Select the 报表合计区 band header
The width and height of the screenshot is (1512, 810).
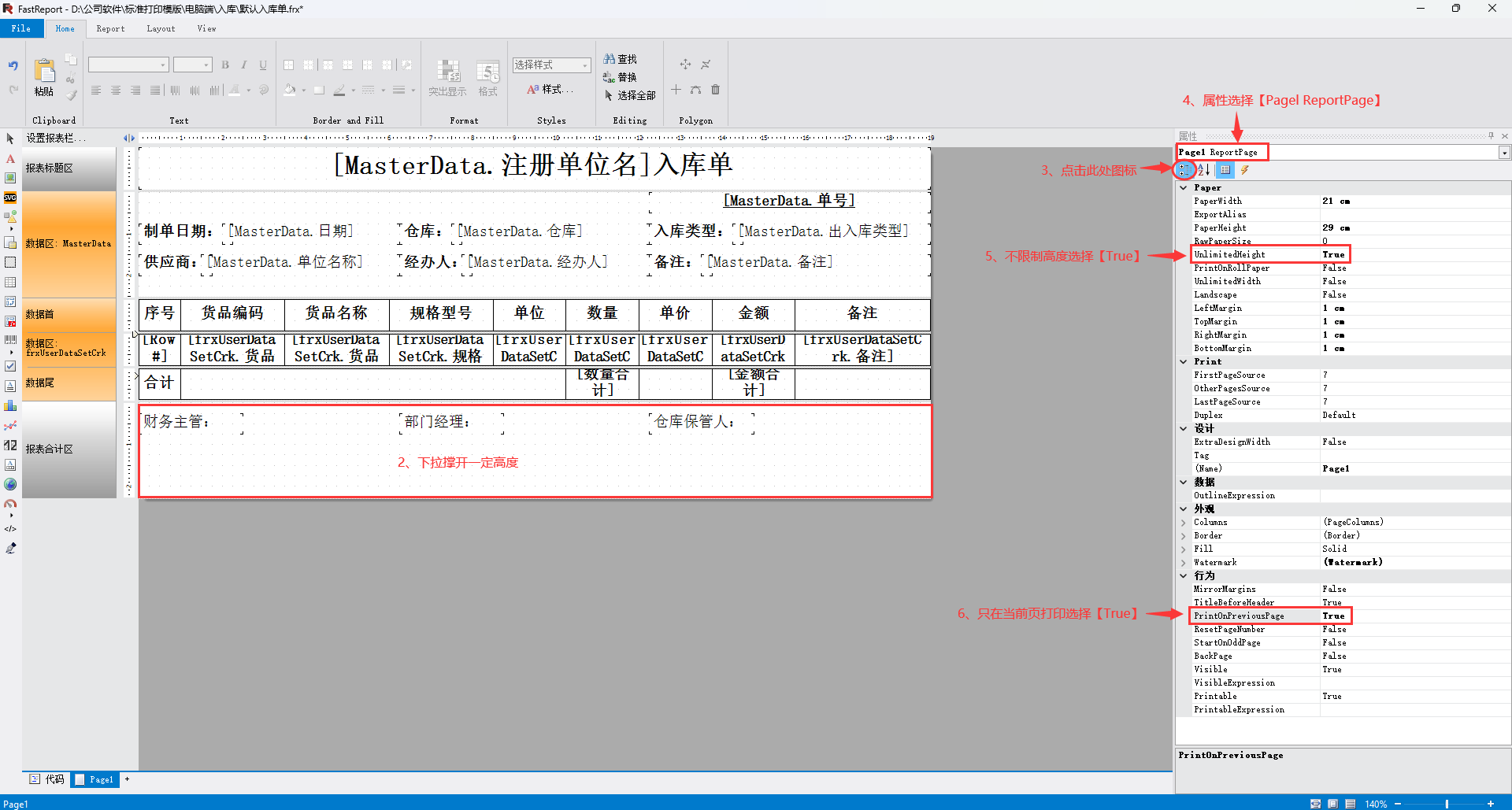[69, 449]
